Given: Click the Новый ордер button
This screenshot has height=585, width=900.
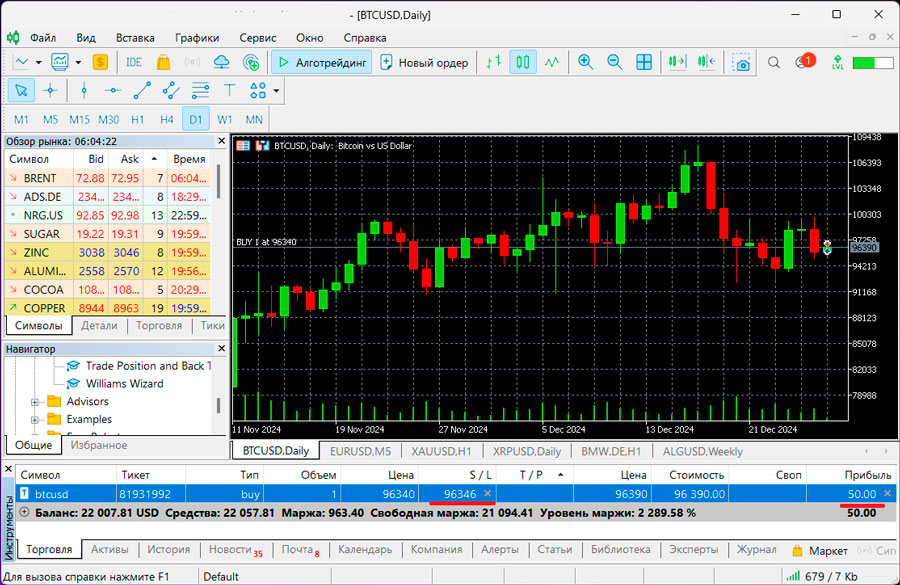Looking at the screenshot, I should click(x=425, y=63).
